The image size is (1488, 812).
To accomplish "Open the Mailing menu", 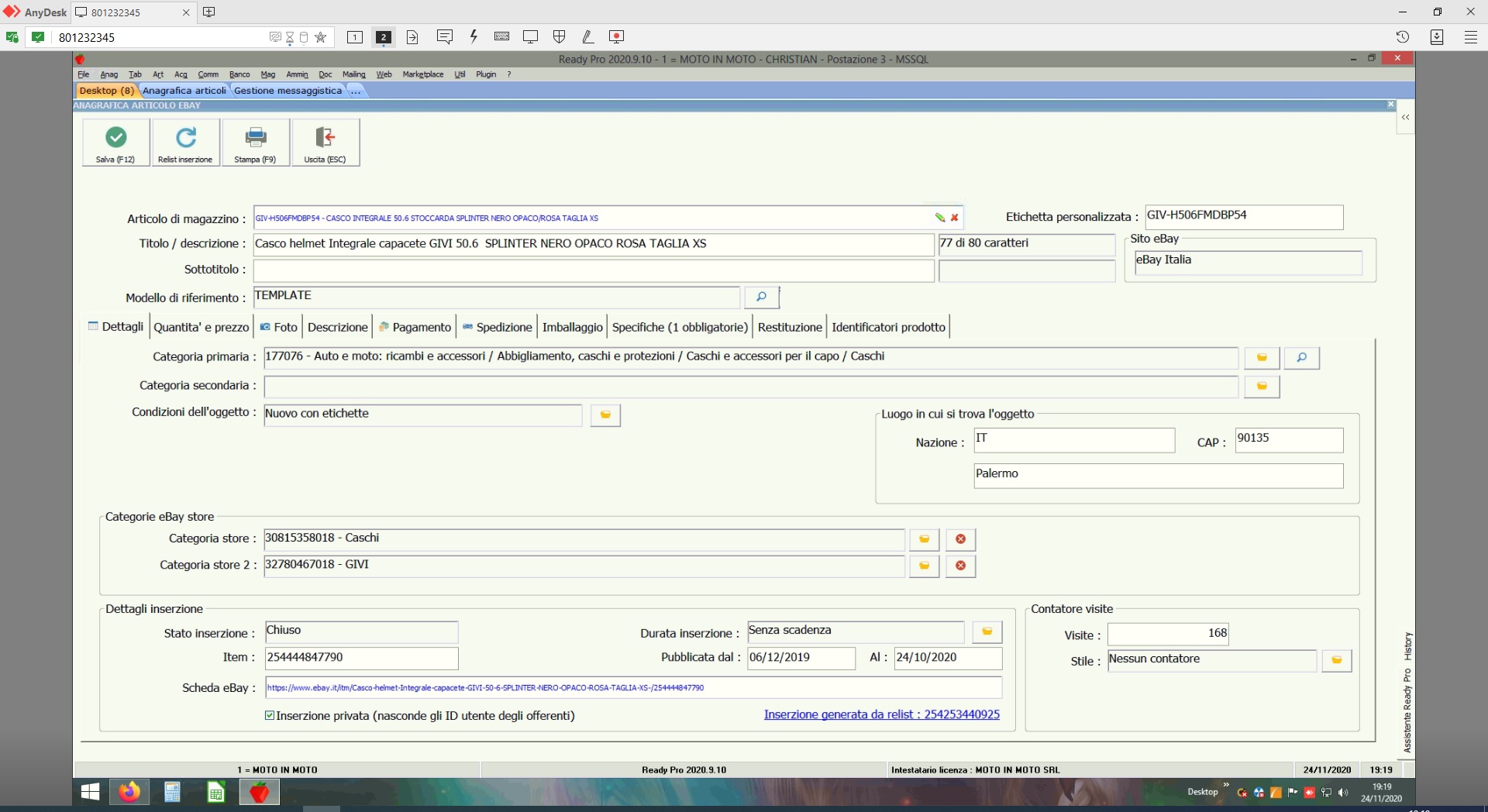I will click(354, 74).
